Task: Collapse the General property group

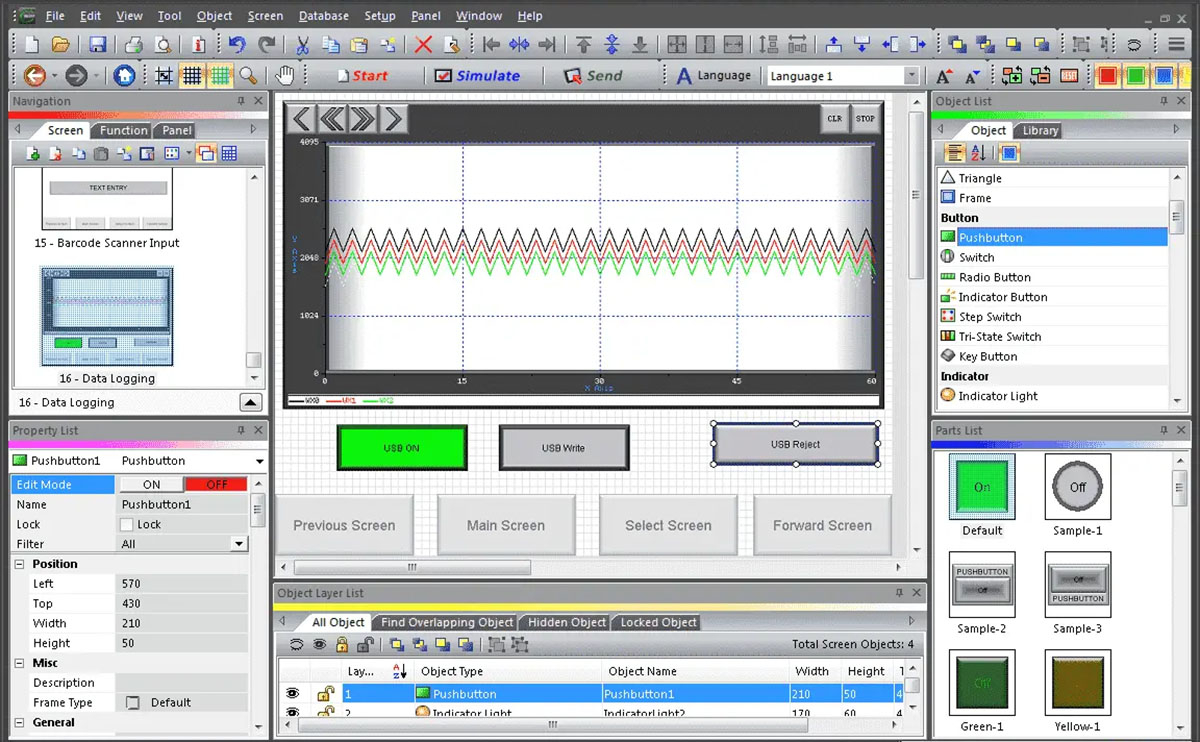Action: 19,722
